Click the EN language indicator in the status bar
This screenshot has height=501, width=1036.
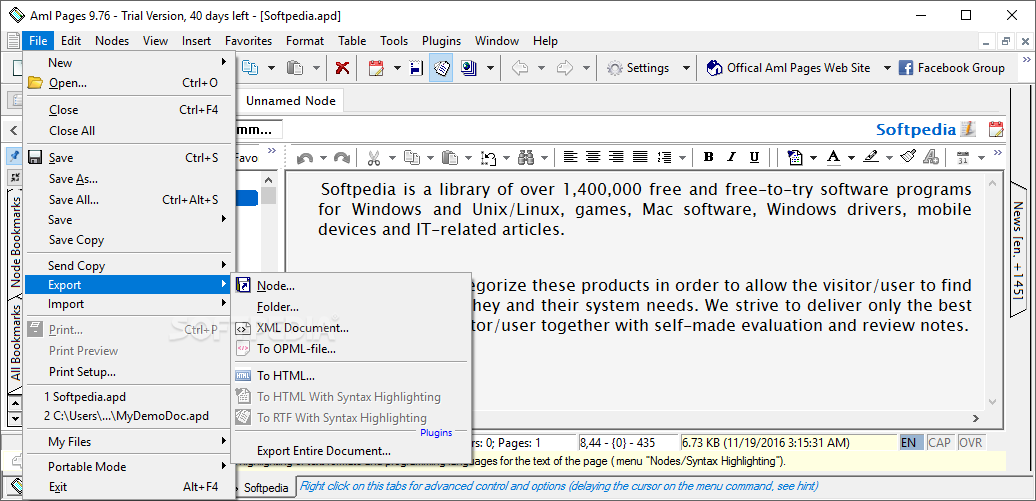click(x=909, y=443)
